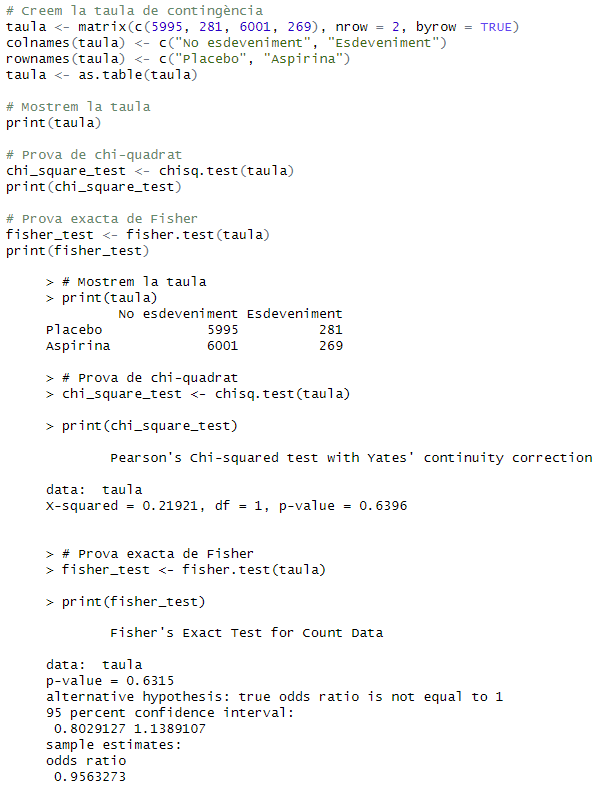Click the fisher.test(taula) script line
The width and height of the screenshot is (603, 794).
pos(138,235)
